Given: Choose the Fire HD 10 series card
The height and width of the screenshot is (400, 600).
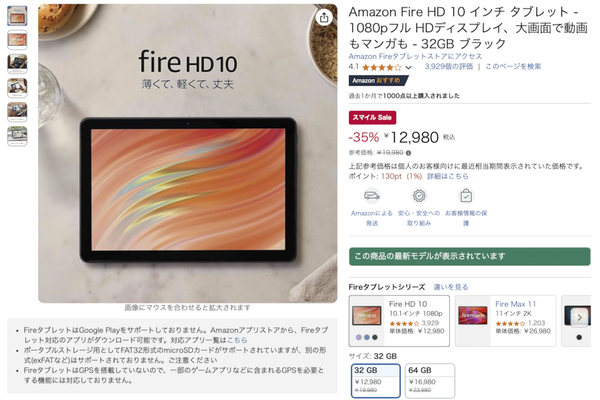Looking at the screenshot, I should pos(399,321).
